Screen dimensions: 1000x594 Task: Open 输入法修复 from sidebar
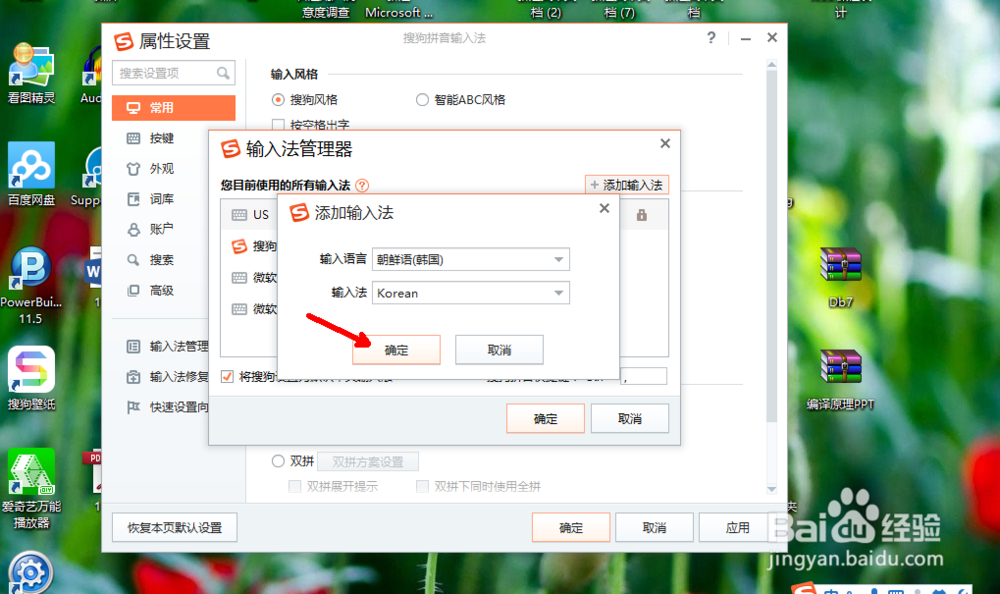coord(167,376)
